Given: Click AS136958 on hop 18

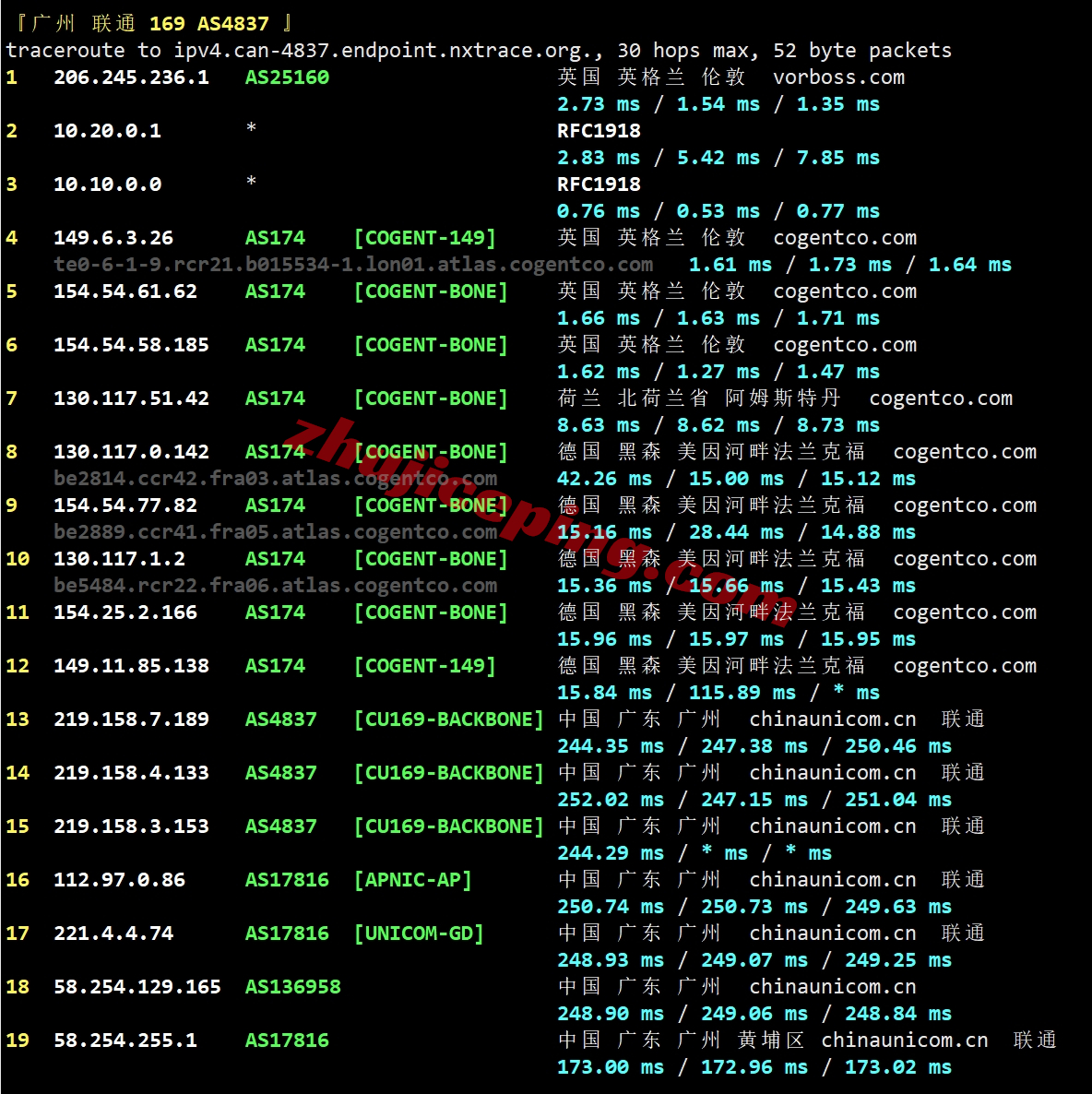Looking at the screenshot, I should (x=293, y=987).
